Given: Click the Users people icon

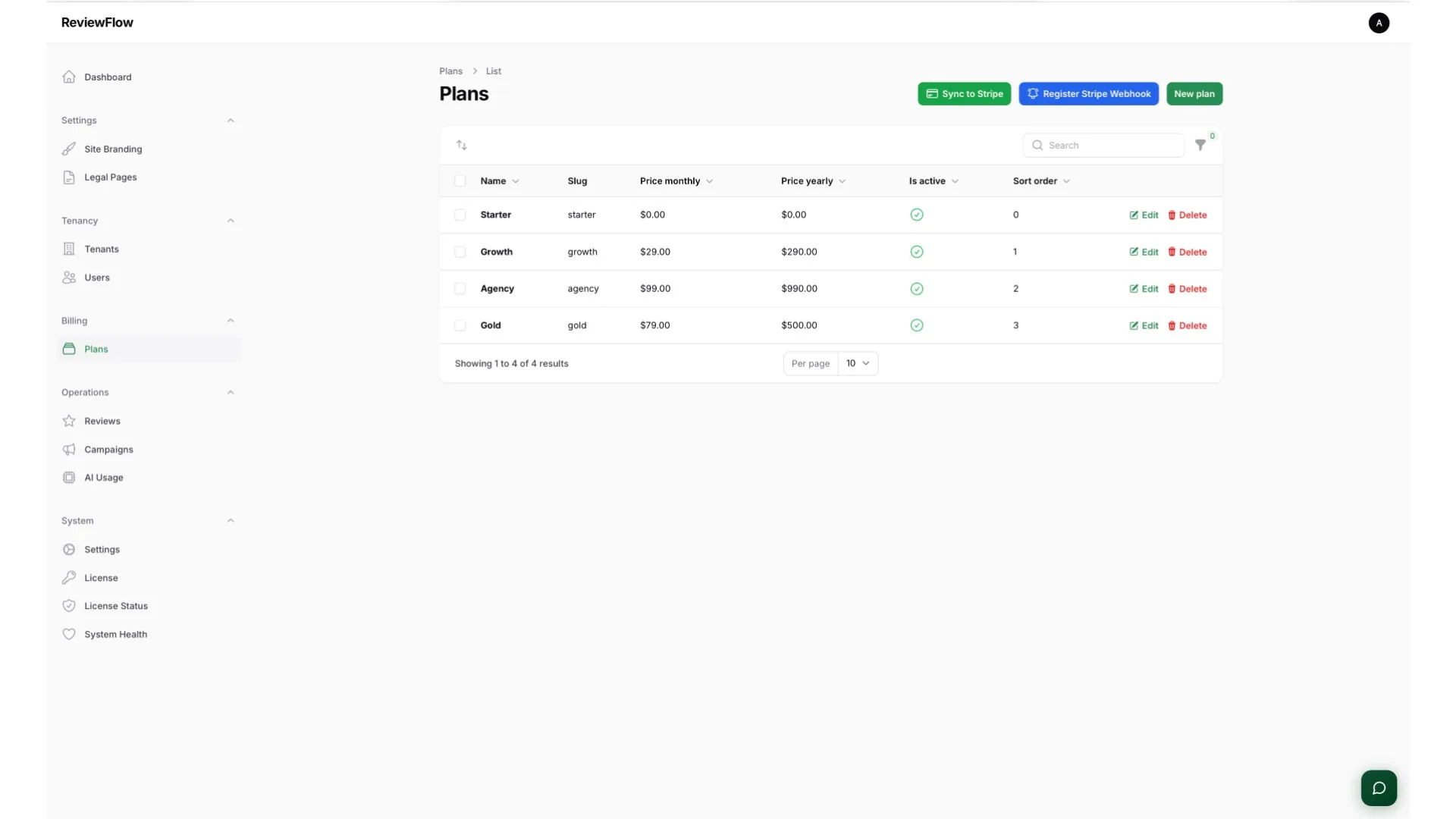Looking at the screenshot, I should 69,278.
